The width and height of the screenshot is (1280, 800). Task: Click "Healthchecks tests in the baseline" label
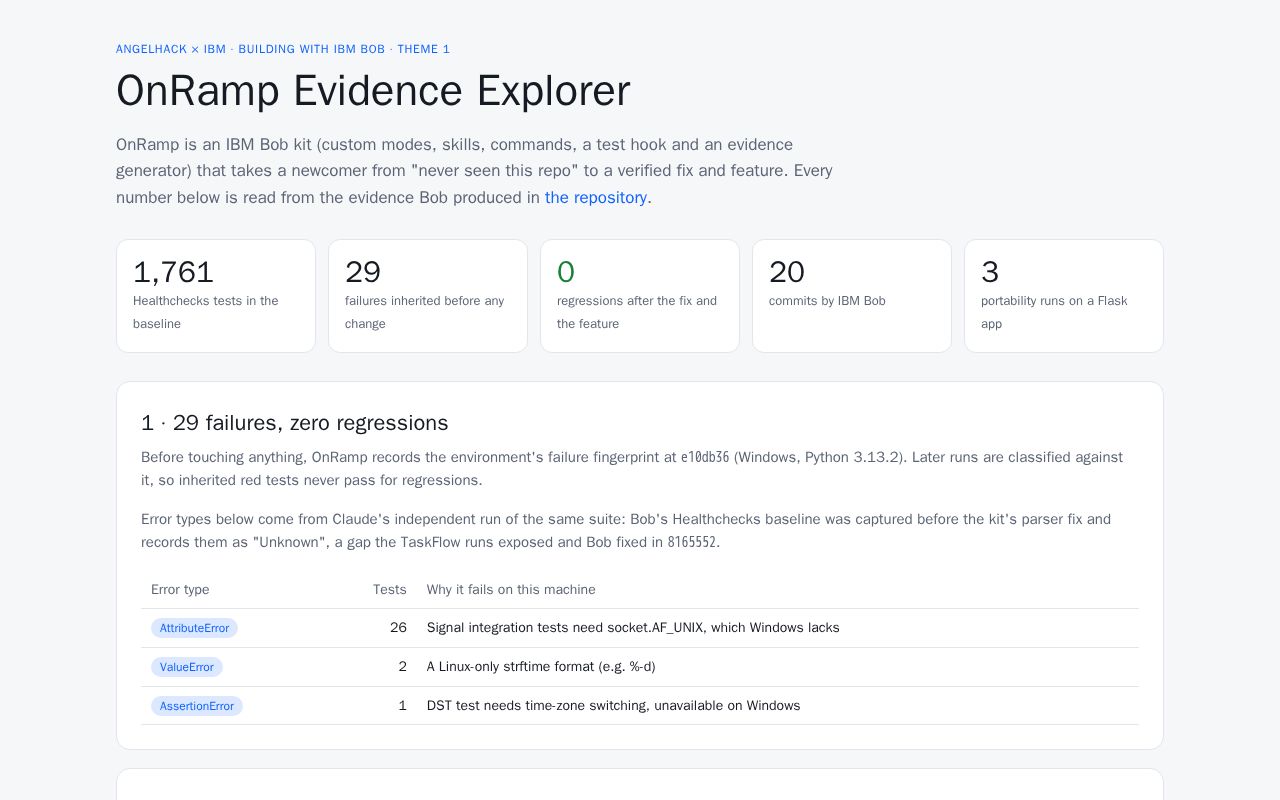click(x=206, y=312)
